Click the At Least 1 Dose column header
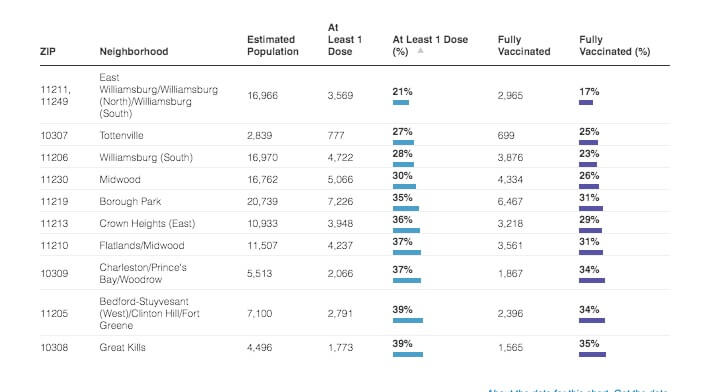723x392 pixels. click(x=344, y=39)
